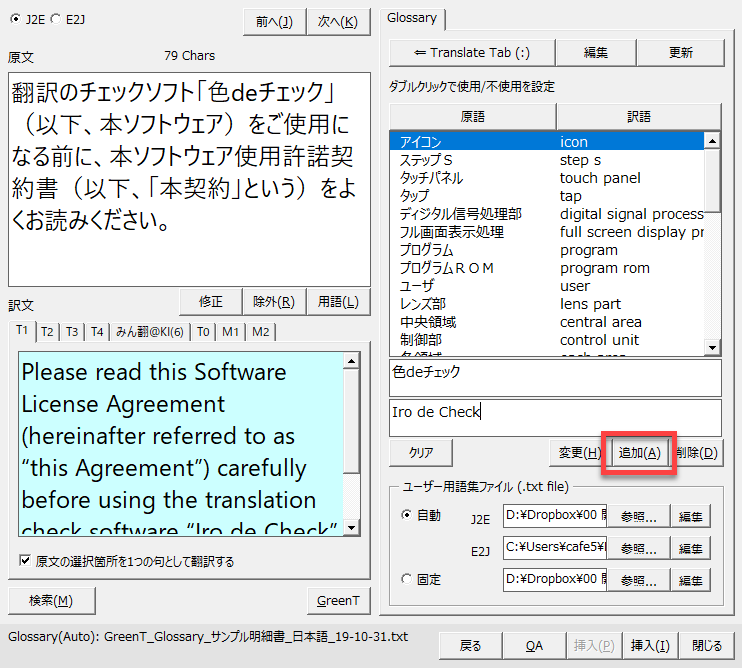Choose the 固定 glossary file option

[x=406, y=579]
